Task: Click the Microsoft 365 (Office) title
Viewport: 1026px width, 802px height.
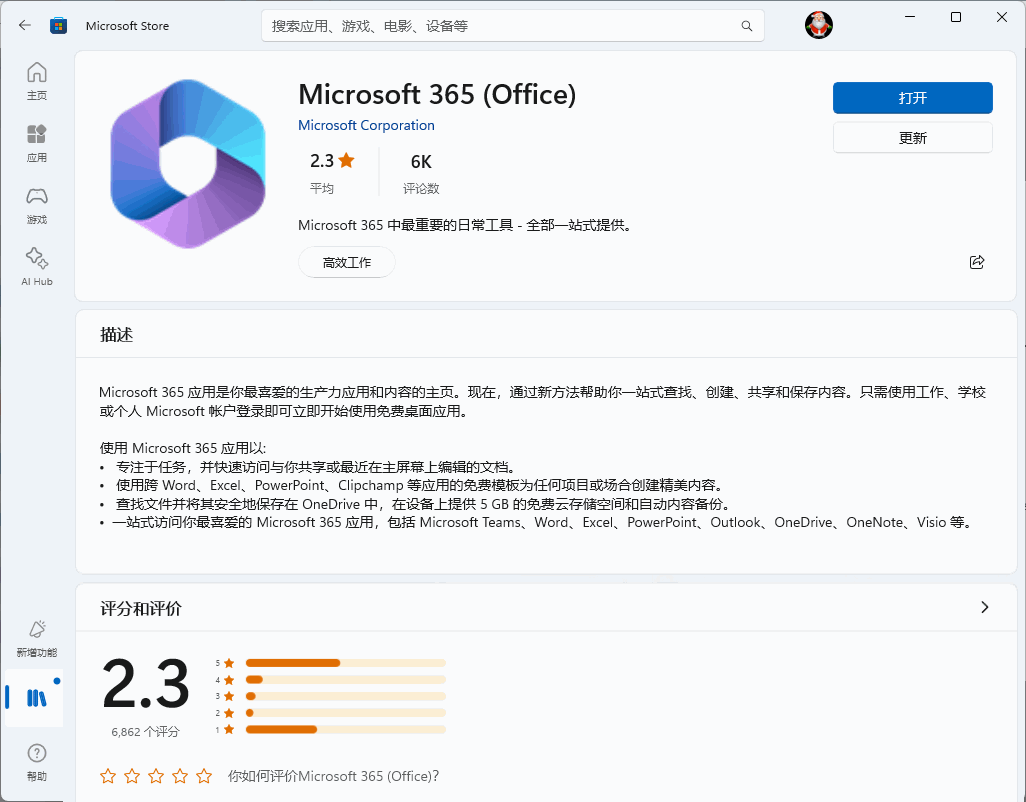Action: (x=437, y=94)
